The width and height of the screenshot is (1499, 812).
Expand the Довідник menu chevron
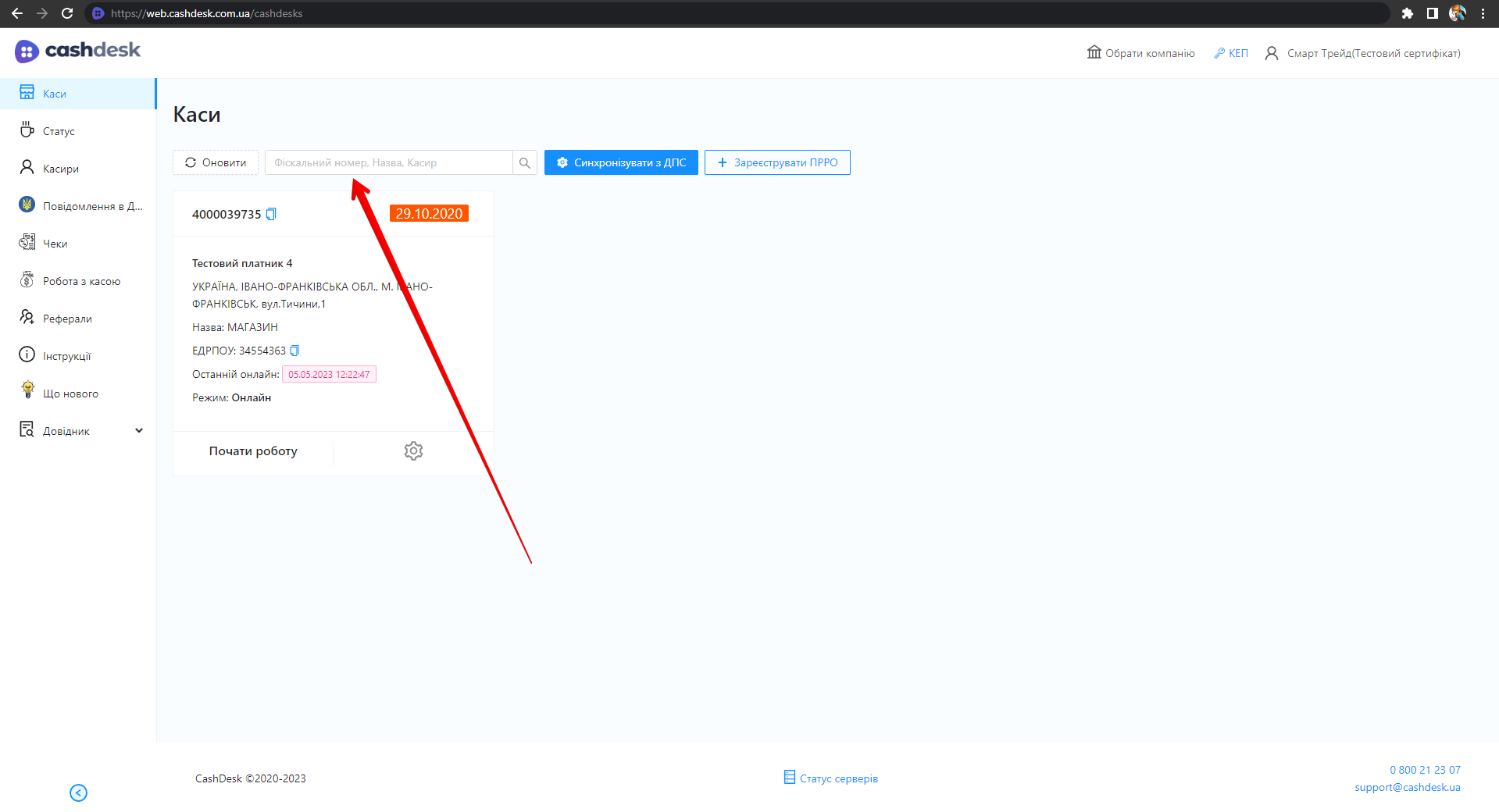[139, 430]
